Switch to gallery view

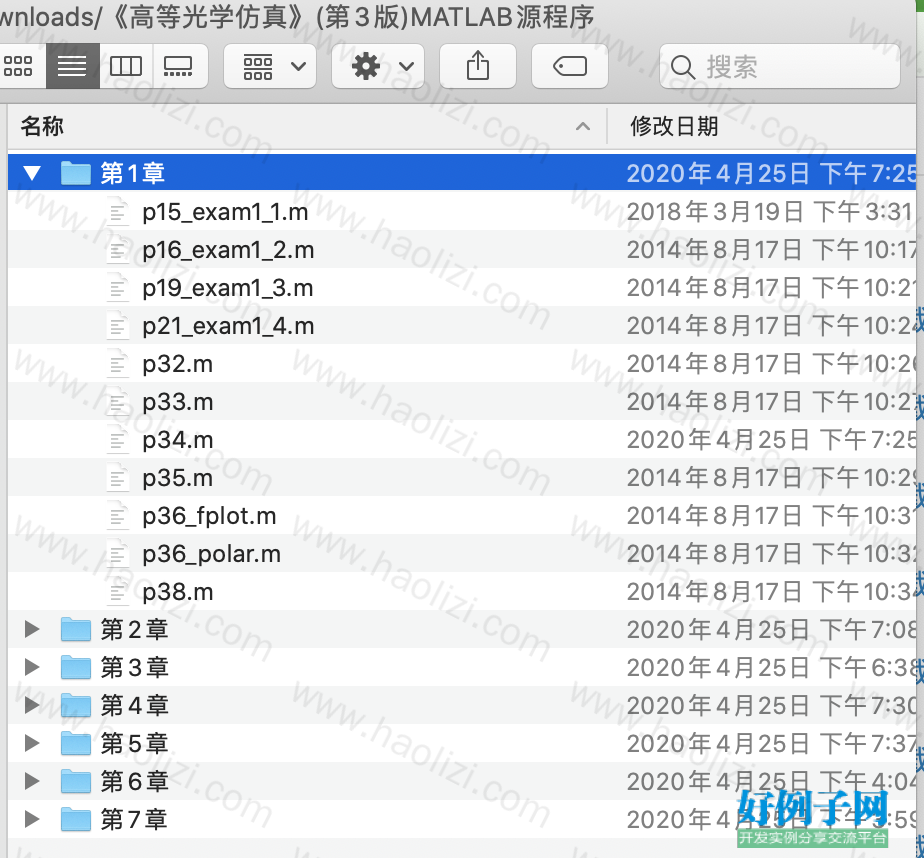180,66
